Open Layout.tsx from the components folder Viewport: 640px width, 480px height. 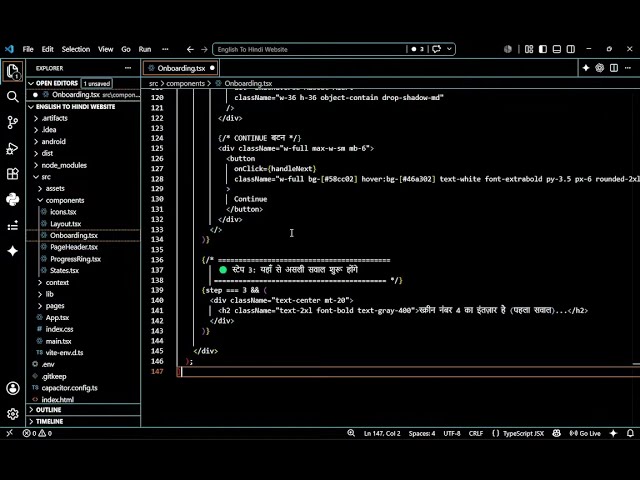(x=65, y=224)
